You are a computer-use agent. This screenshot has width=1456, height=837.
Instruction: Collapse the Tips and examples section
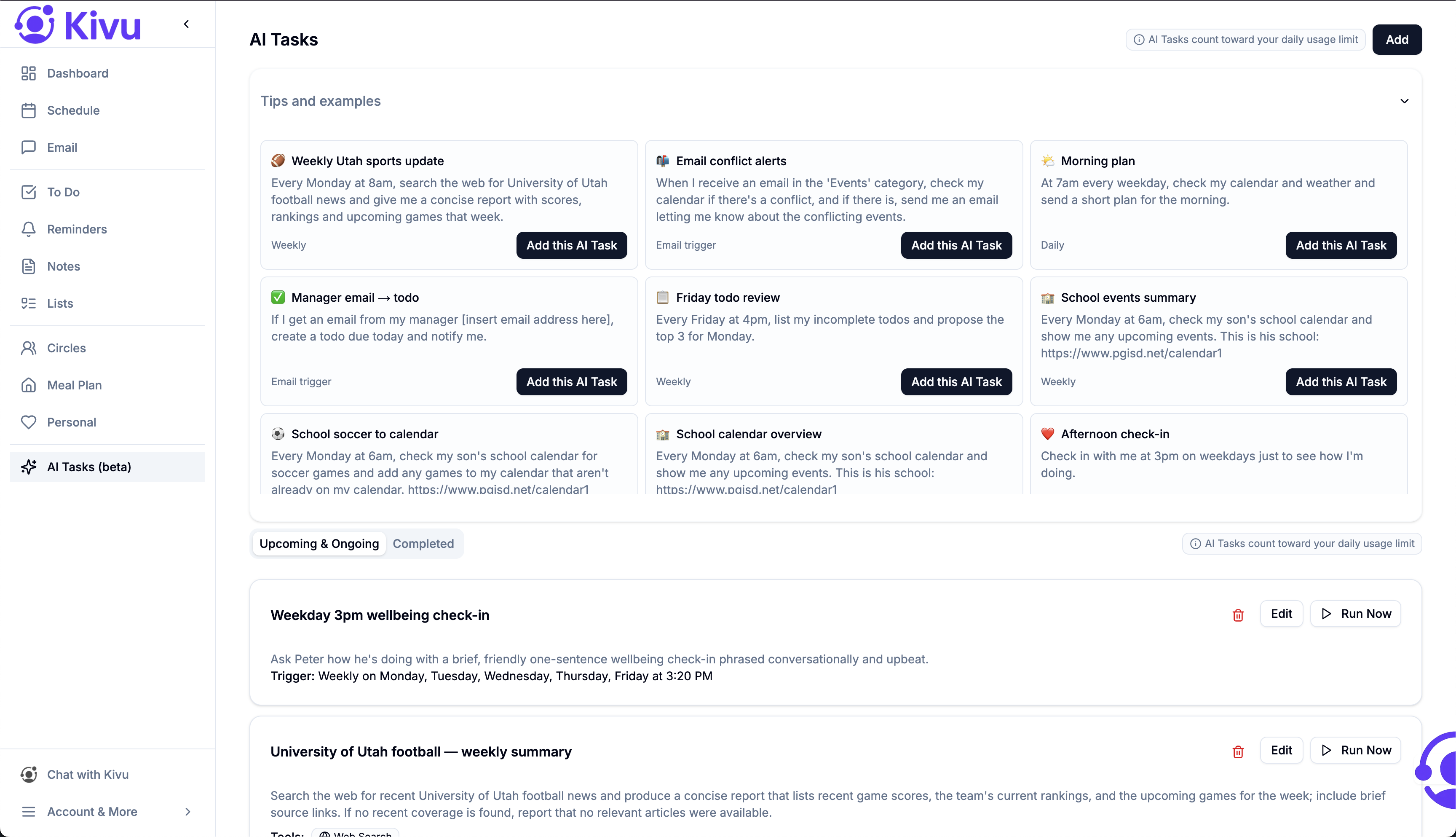click(x=1404, y=101)
